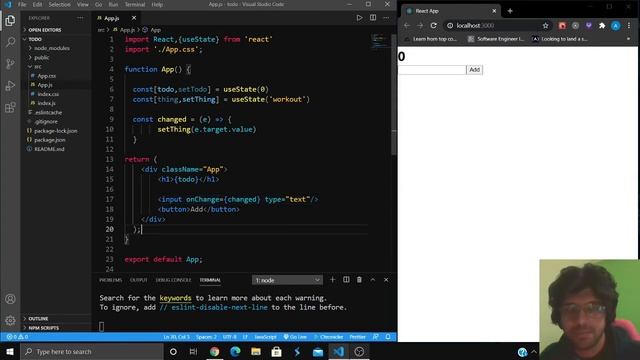Switch to DEBUG CONSOLE tab
This screenshot has width=640, height=360.
coord(173,280)
